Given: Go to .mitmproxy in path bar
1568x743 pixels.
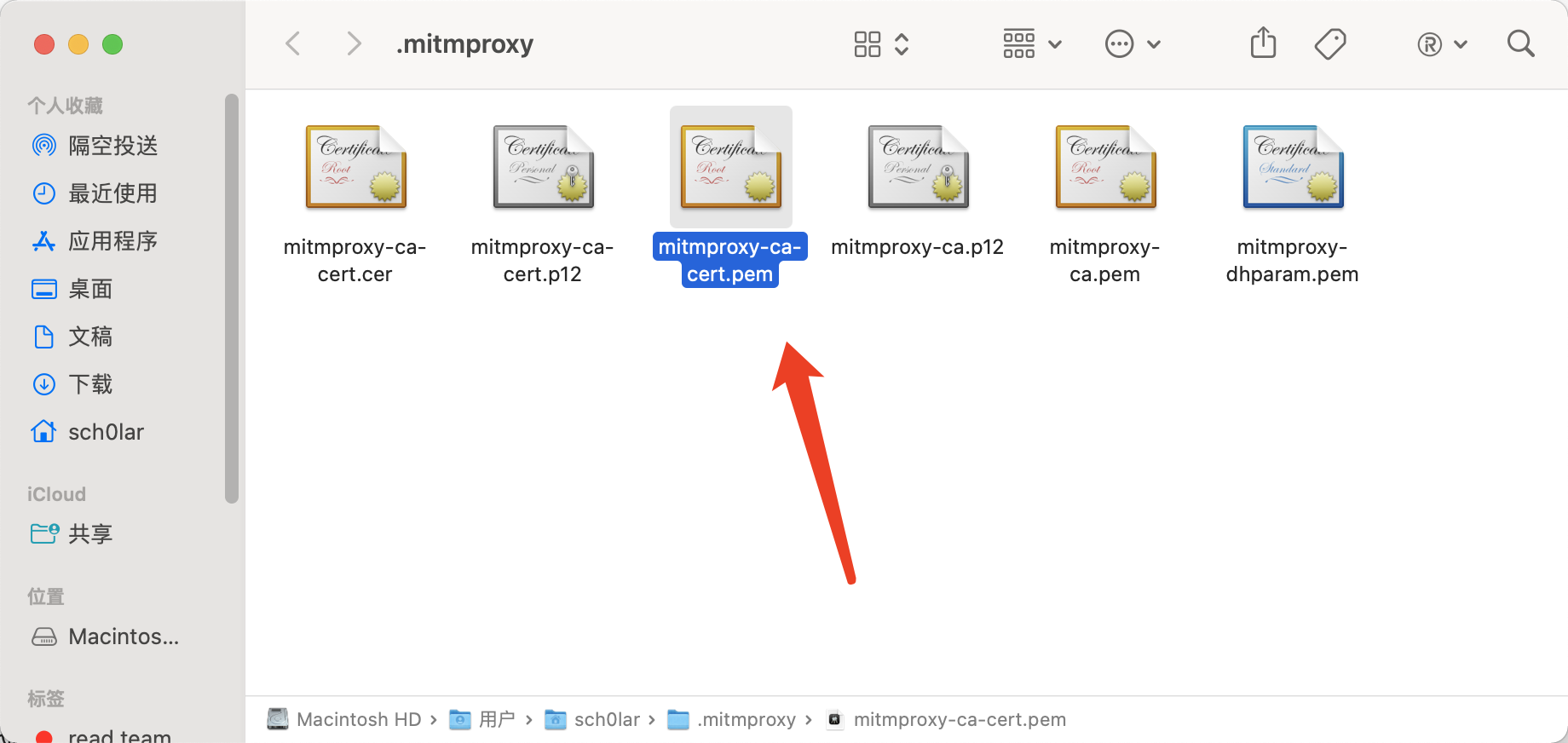Looking at the screenshot, I should point(731,719).
